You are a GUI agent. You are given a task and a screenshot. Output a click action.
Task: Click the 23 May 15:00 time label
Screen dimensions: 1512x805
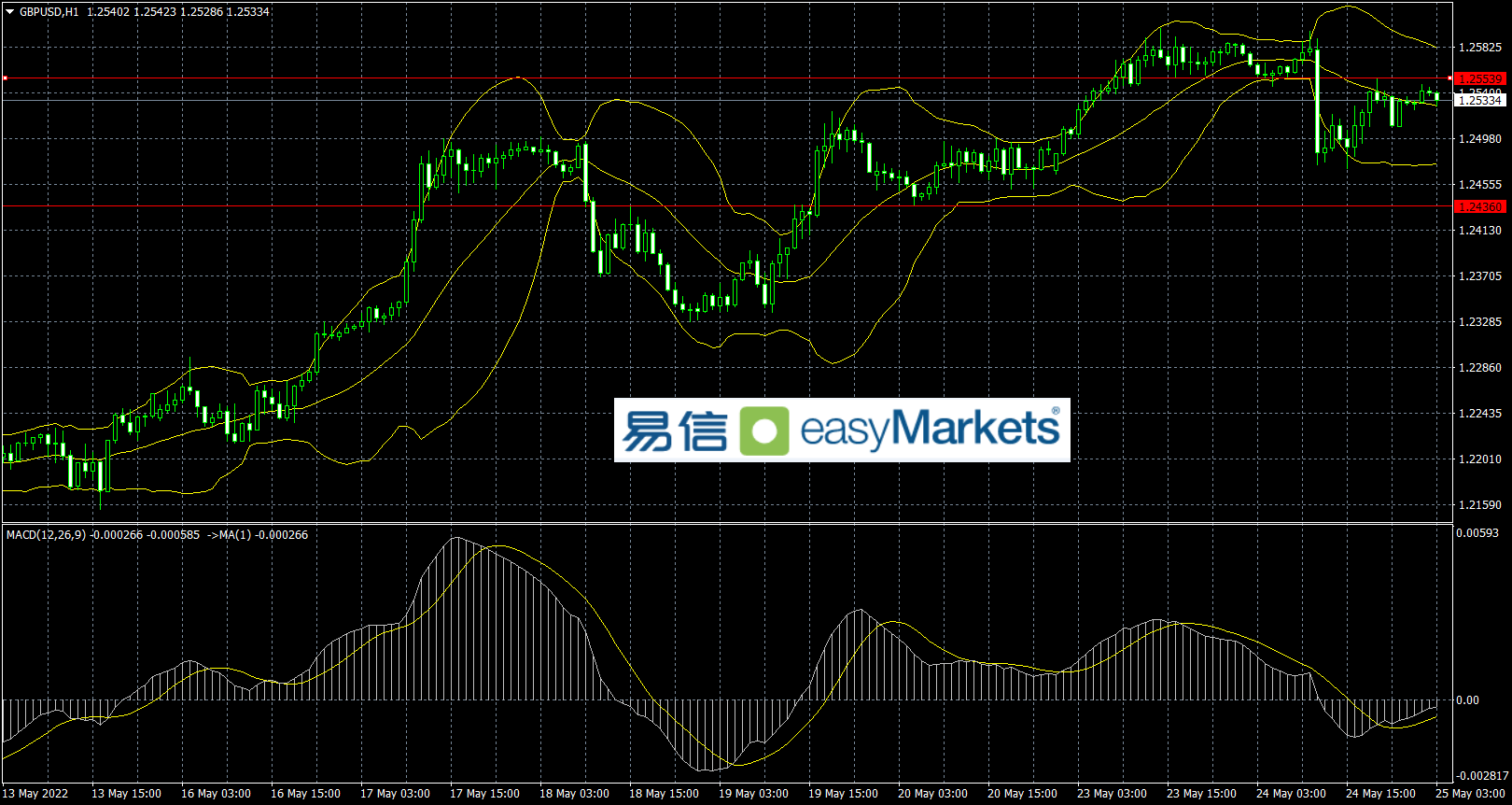[x=1201, y=794]
